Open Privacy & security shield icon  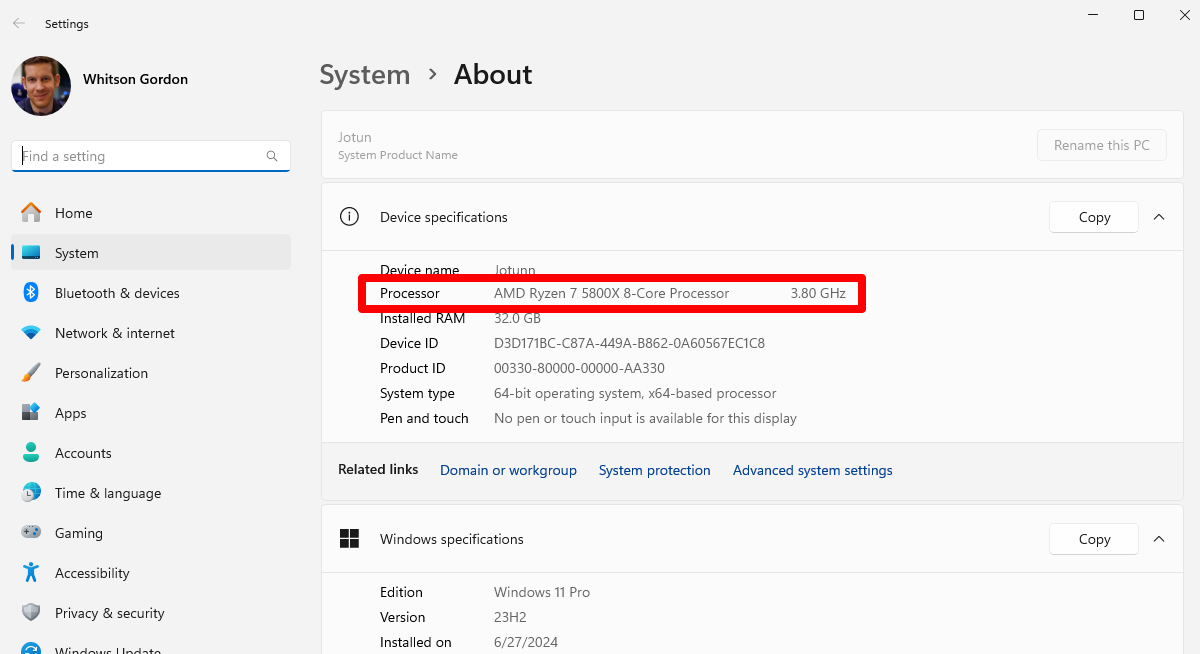pos(31,613)
